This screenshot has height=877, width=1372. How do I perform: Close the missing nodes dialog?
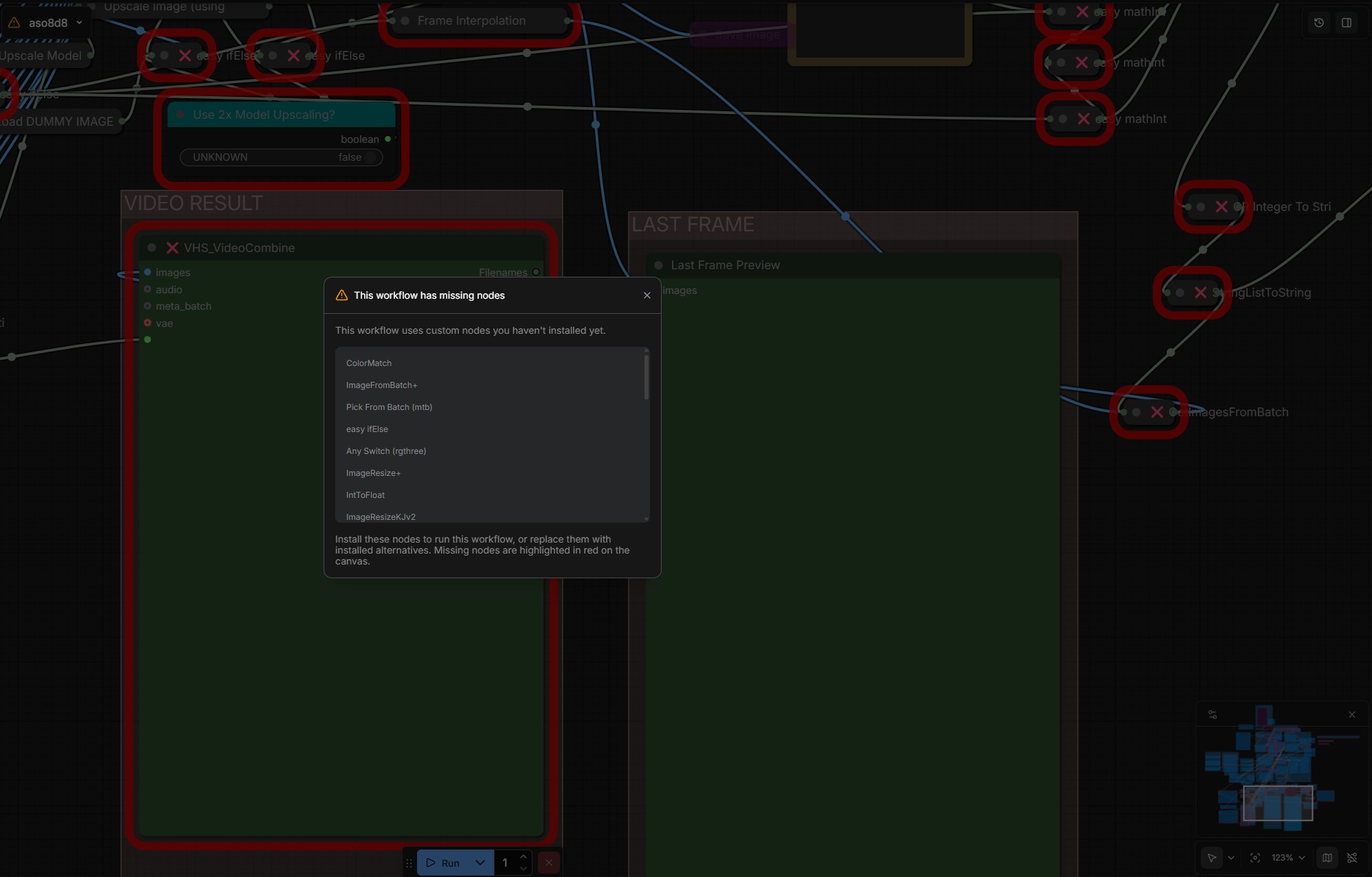[646, 295]
